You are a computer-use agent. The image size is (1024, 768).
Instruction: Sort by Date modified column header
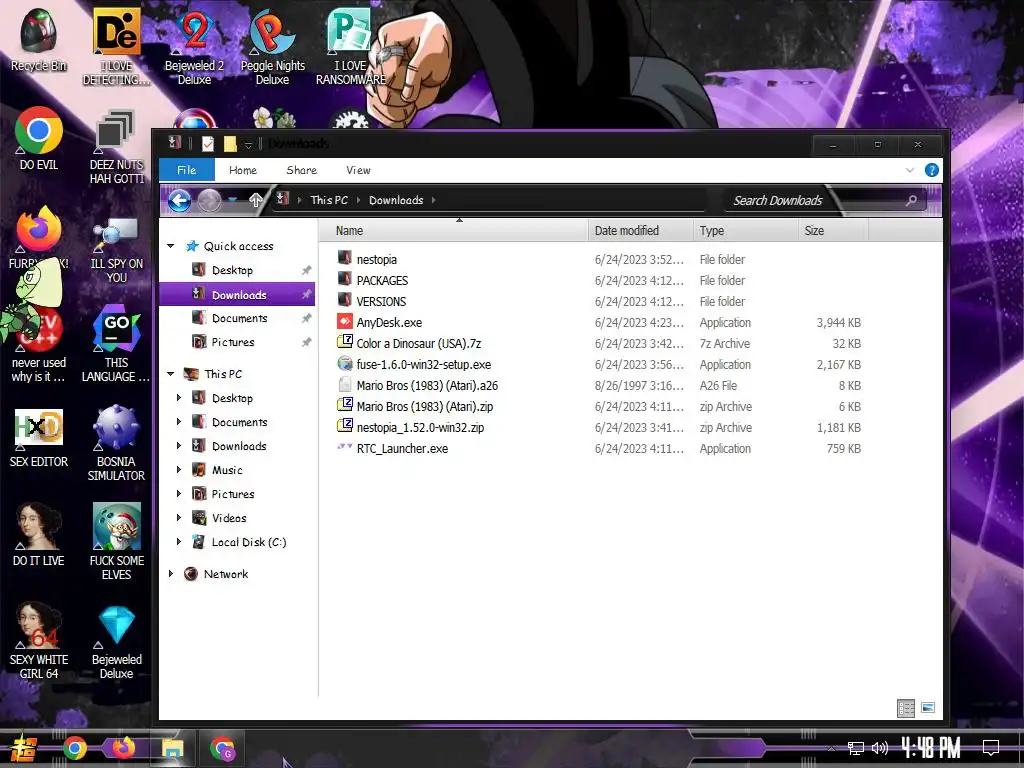640,231
